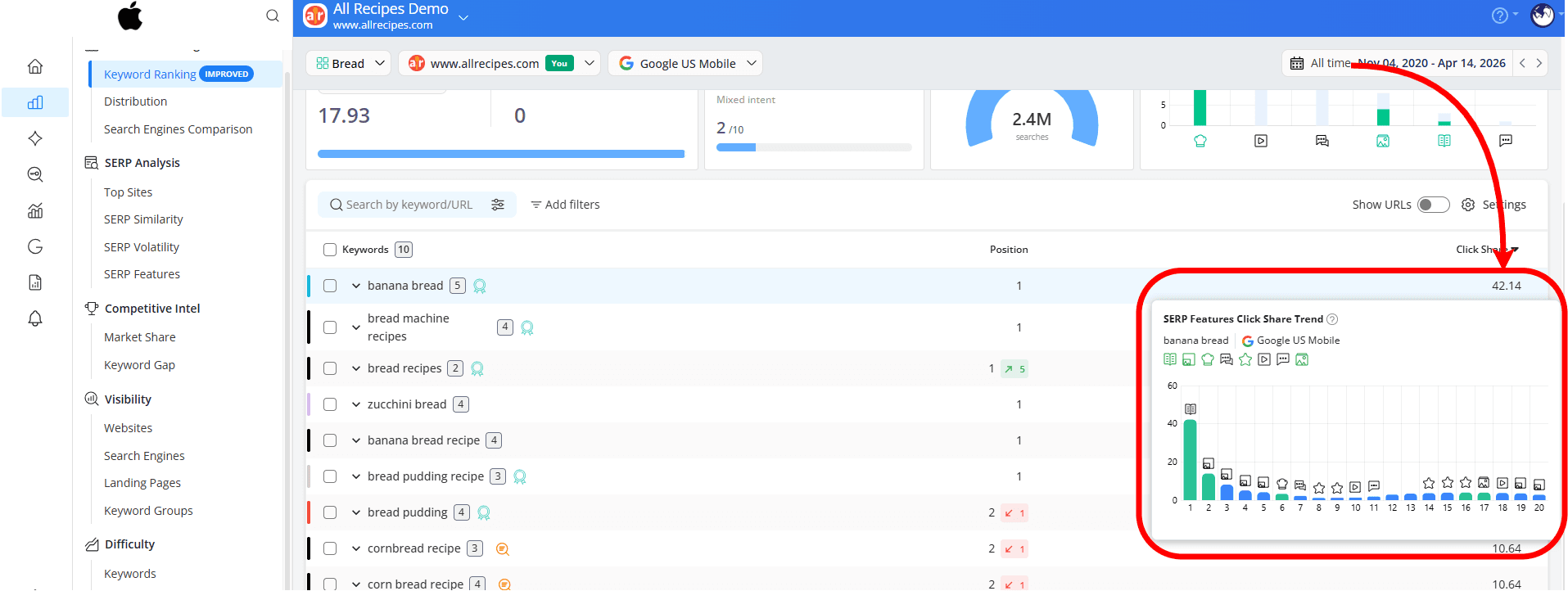
Task: Expand the bread pudding row chevron
Action: point(356,512)
